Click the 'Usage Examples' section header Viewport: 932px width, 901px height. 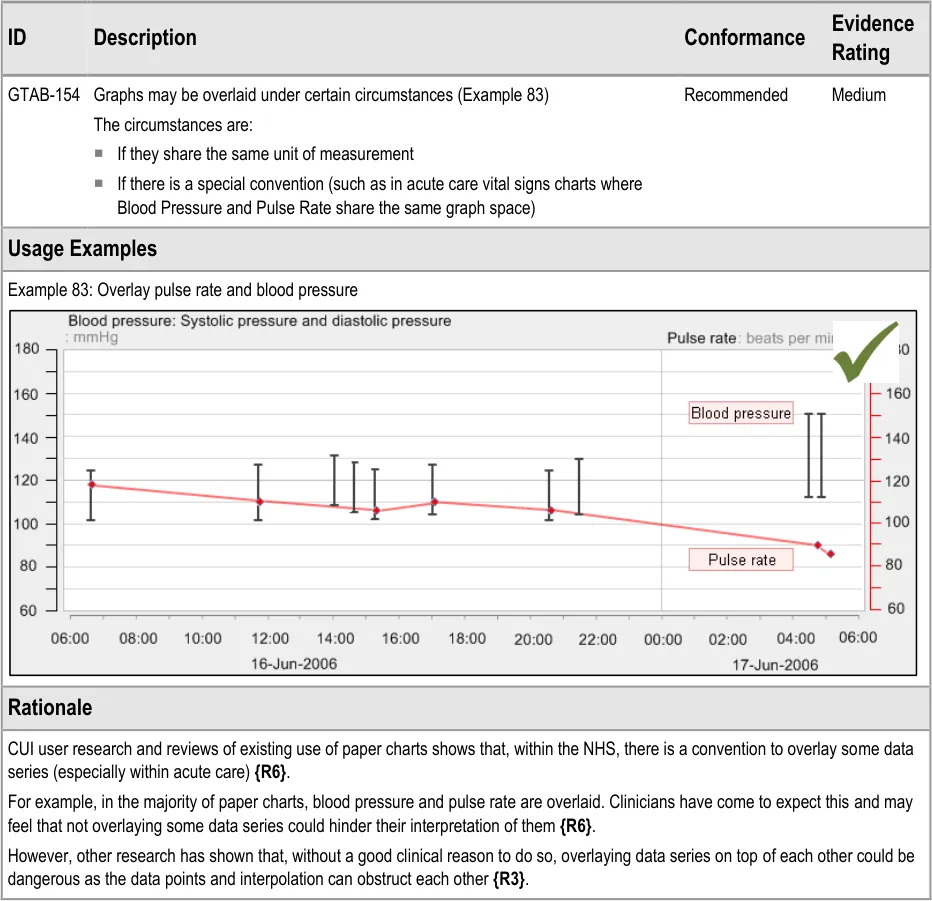(x=82, y=248)
